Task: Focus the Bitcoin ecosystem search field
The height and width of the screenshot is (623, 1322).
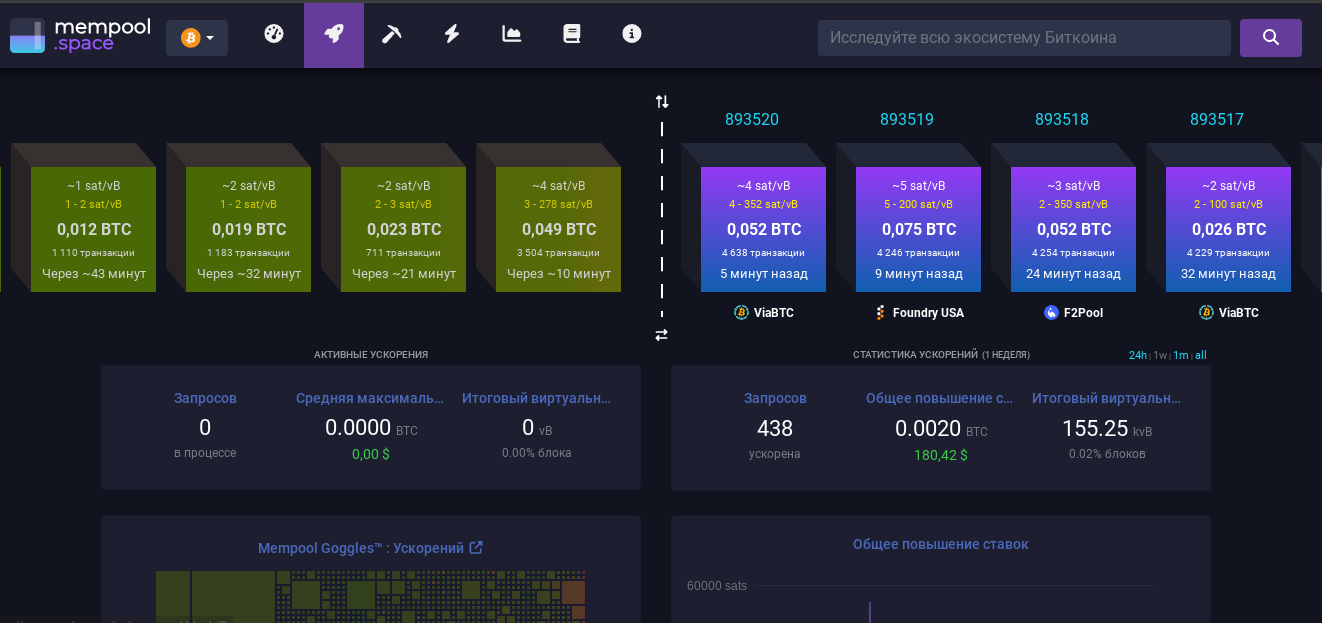Action: click(x=1024, y=38)
